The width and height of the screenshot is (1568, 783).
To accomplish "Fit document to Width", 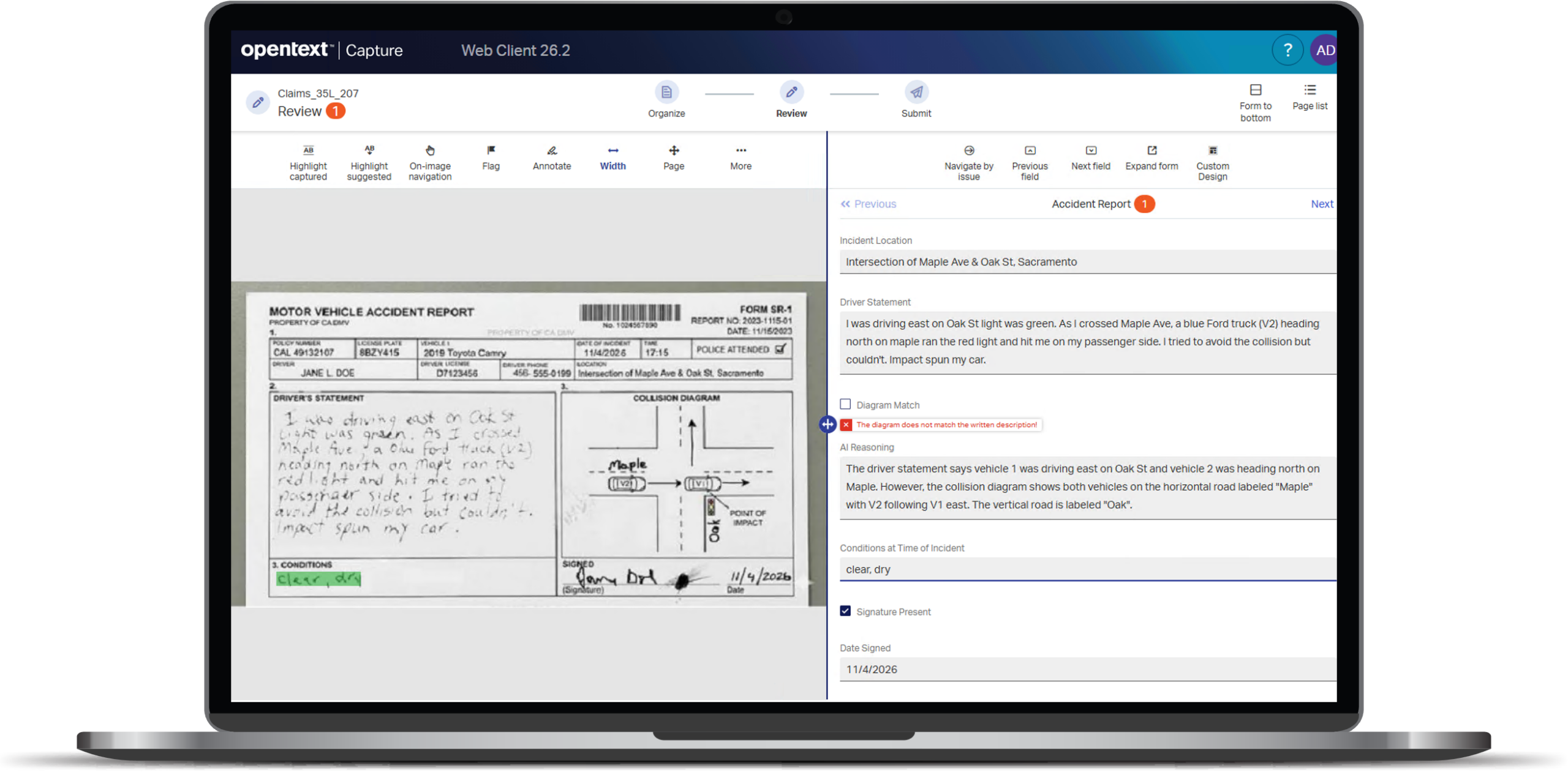I will pyautogui.click(x=612, y=158).
